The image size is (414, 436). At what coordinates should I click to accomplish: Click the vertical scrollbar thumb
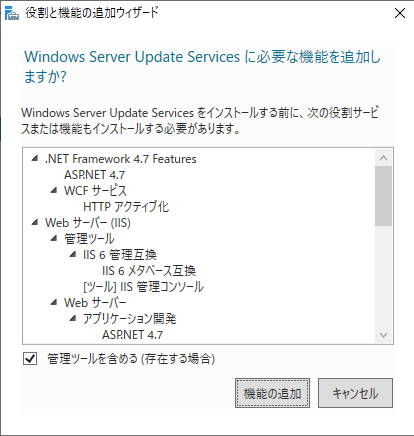pyautogui.click(x=383, y=196)
